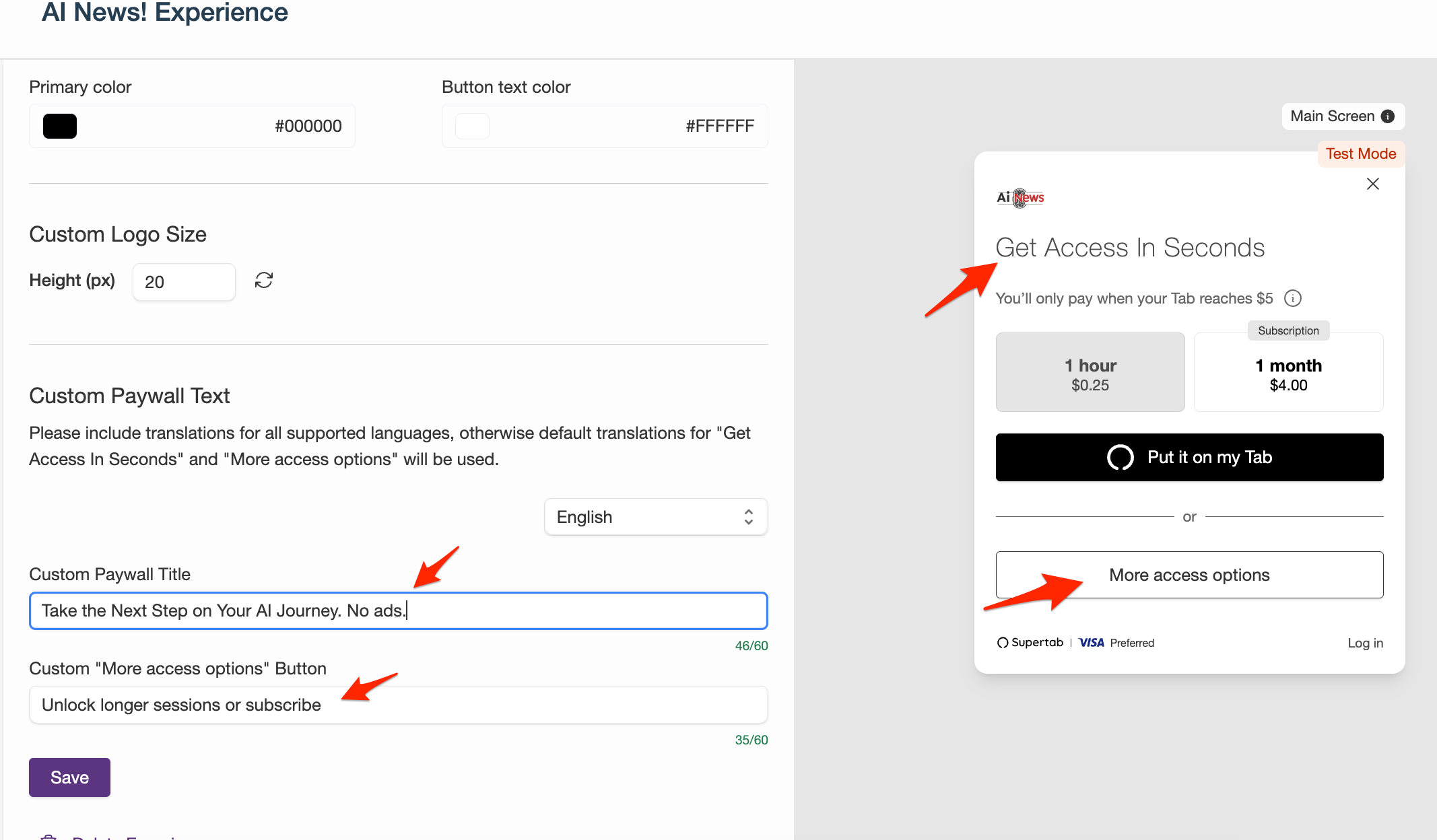Click the black primary color swatch
This screenshot has width=1437, height=840.
[x=60, y=126]
